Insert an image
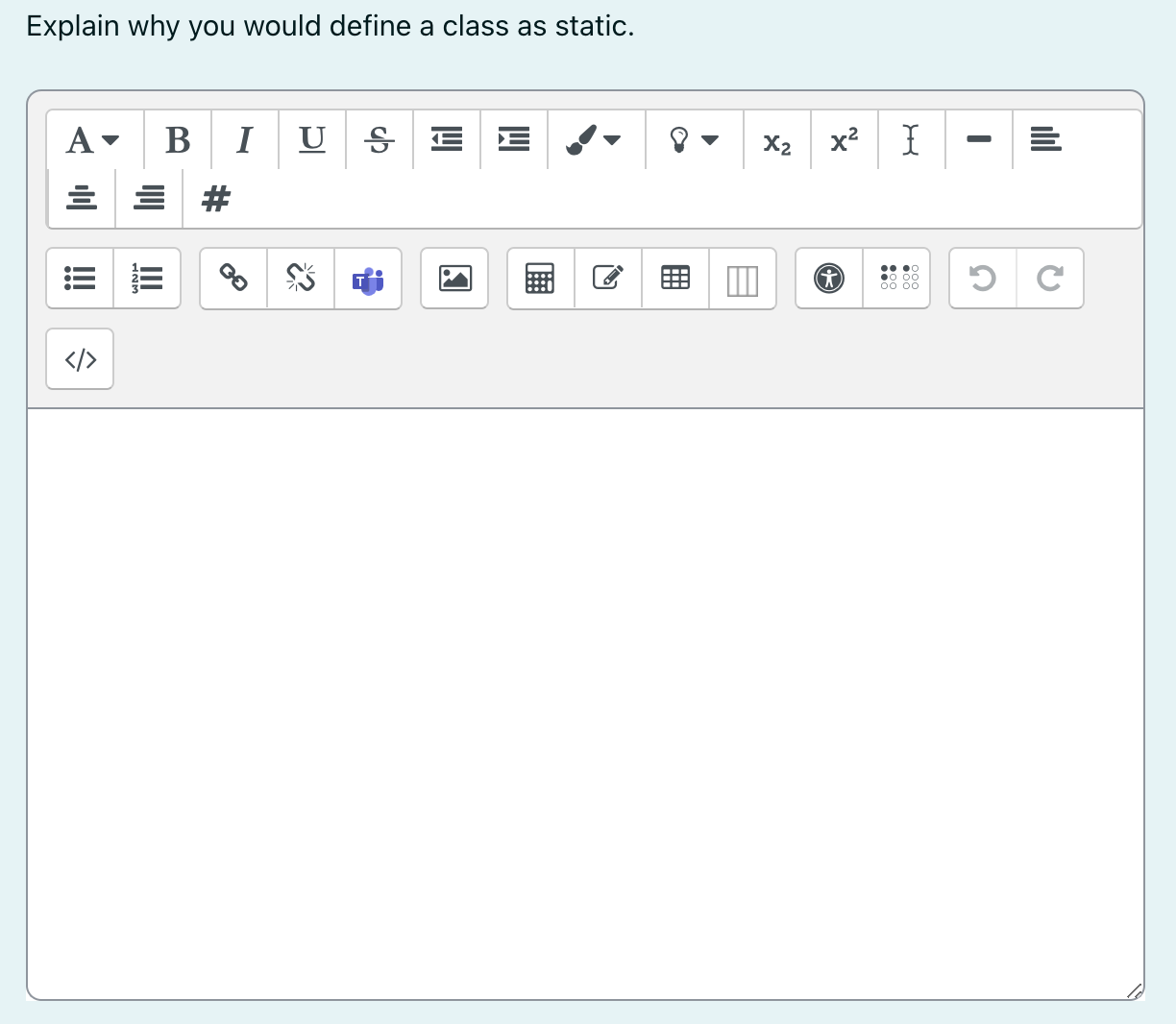1176x1024 pixels. [454, 279]
